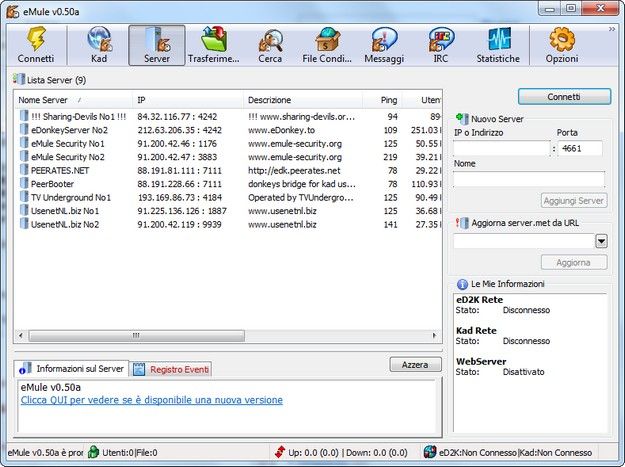
Task: Click the status bar up/down arrows icon
Action: [280, 452]
